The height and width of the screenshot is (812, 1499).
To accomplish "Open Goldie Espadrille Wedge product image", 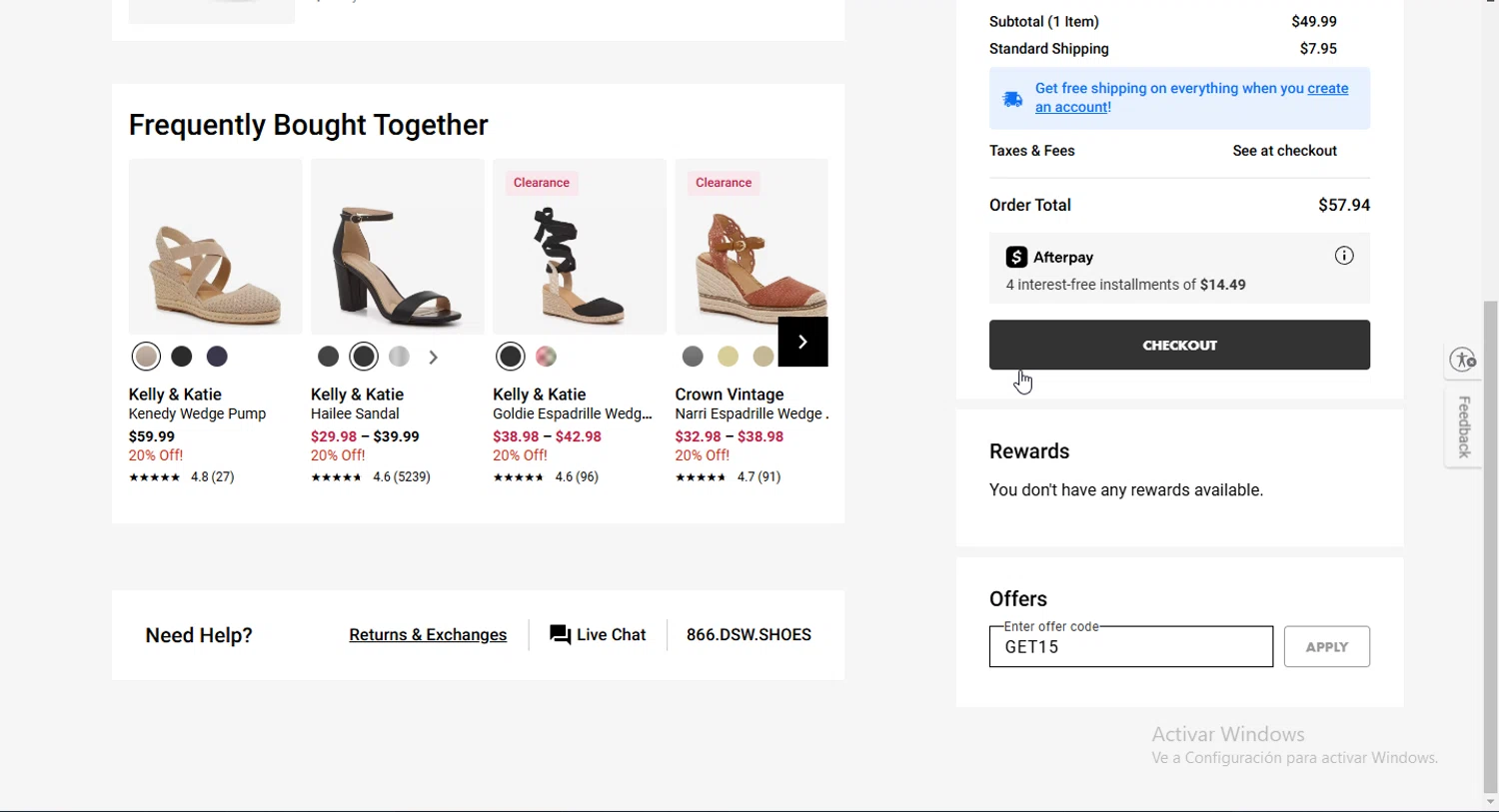I will (x=580, y=247).
